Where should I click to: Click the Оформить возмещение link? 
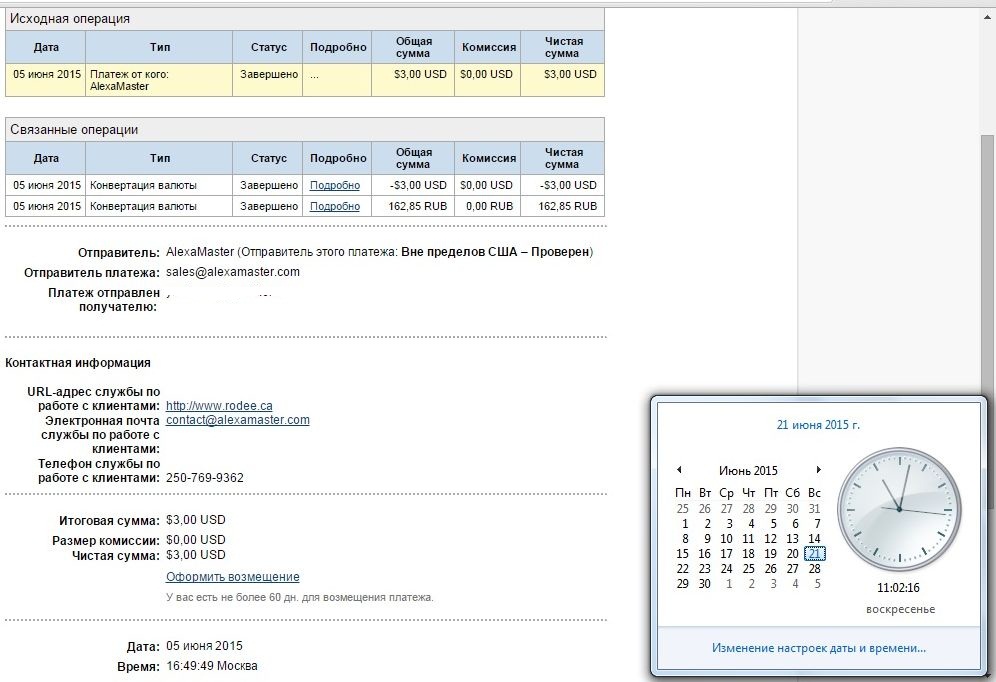pos(232,577)
